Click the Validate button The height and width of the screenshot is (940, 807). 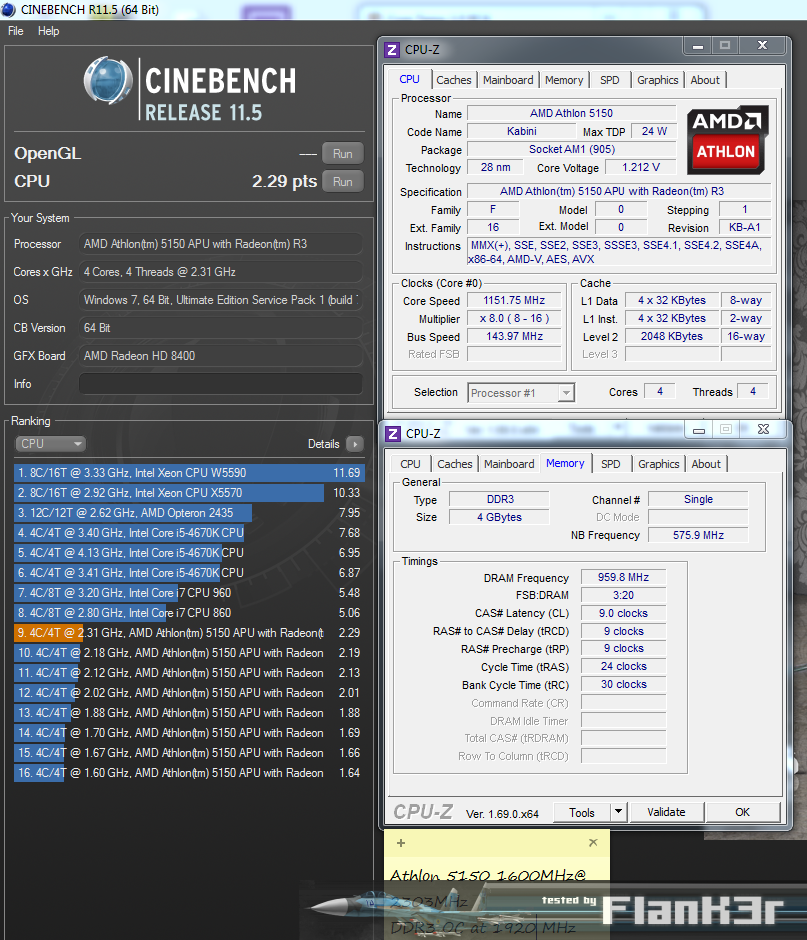coord(667,812)
